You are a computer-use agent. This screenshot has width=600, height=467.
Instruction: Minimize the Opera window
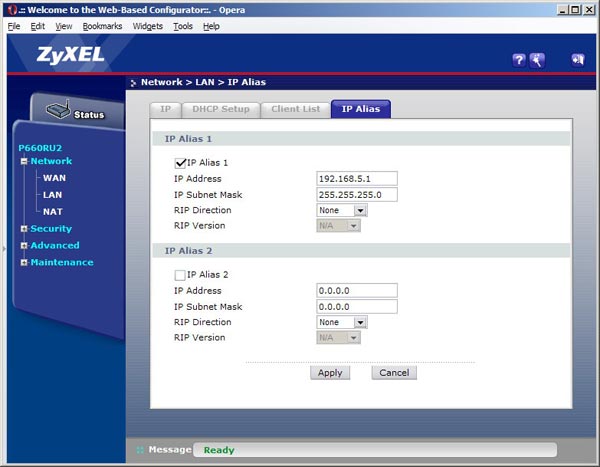coord(562,10)
